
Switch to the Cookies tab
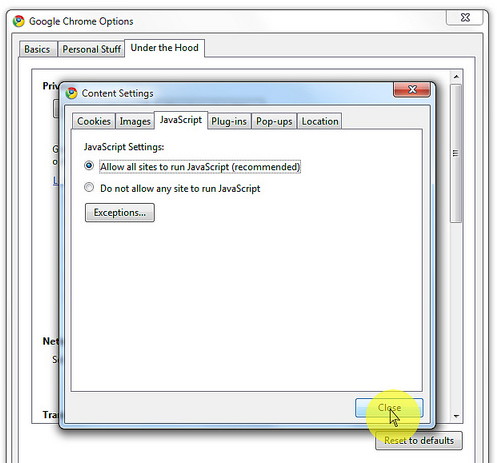94,121
